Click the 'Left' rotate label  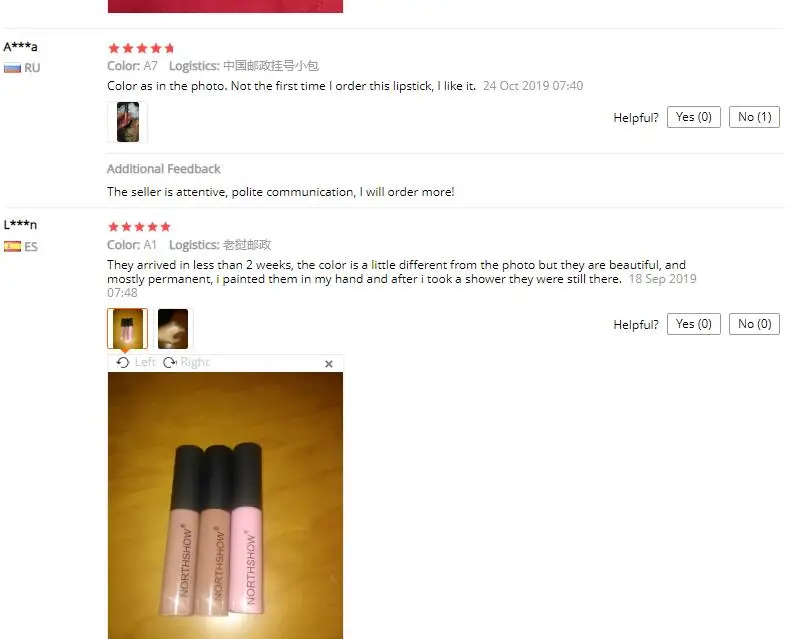tap(145, 362)
